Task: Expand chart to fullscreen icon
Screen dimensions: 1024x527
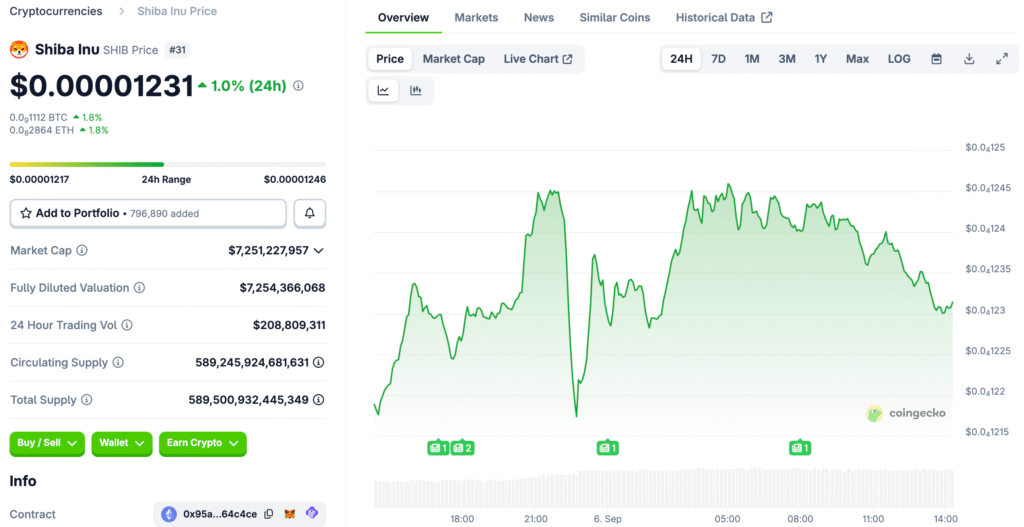Action: tap(1002, 59)
